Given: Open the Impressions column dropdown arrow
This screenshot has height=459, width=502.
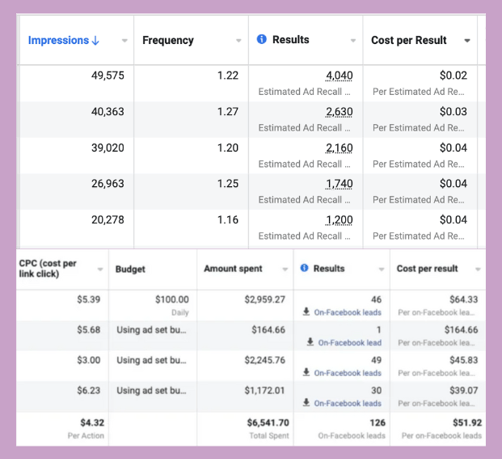Looking at the screenshot, I should 125,41.
